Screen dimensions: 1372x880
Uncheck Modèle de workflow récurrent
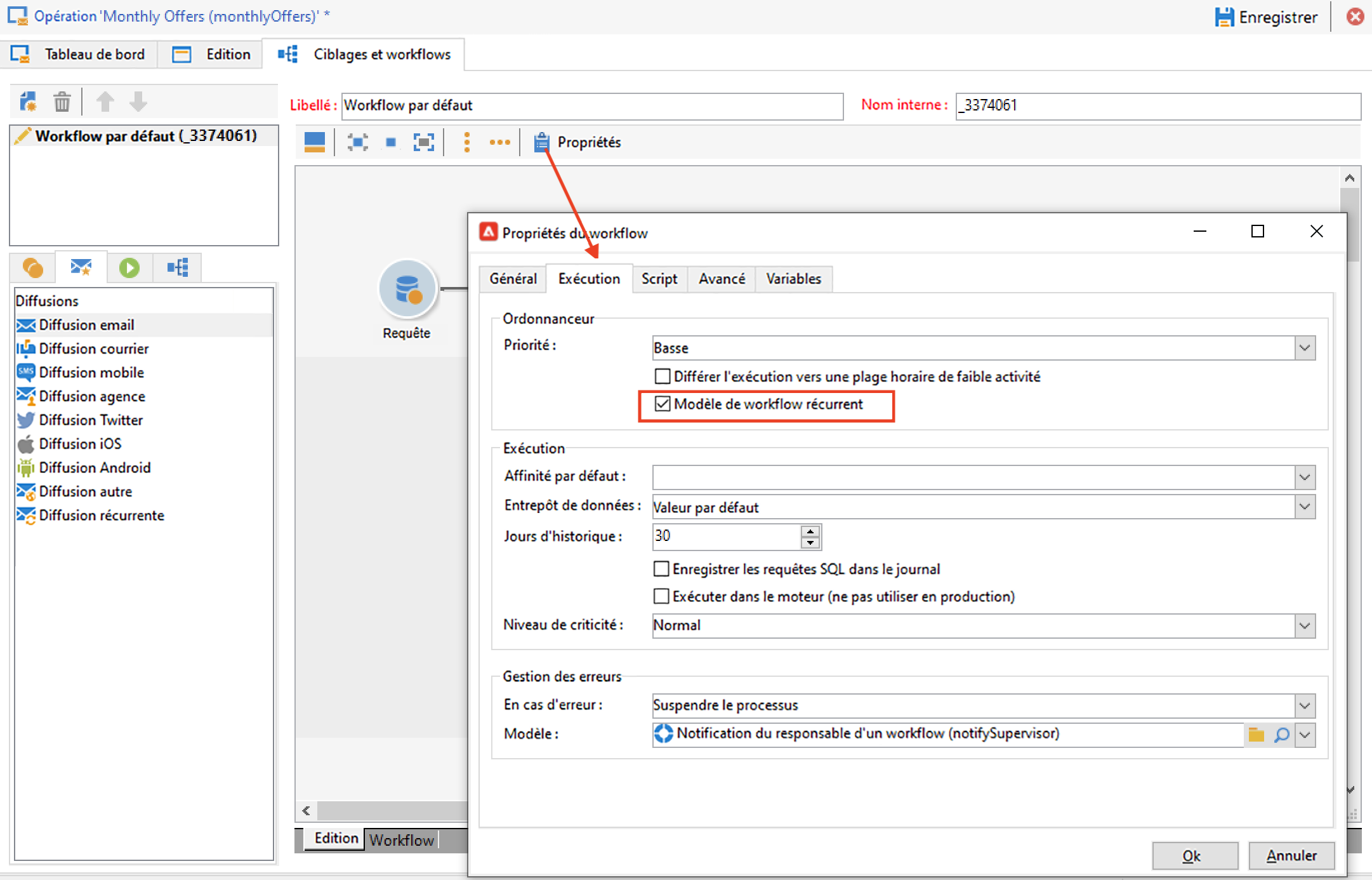(663, 404)
